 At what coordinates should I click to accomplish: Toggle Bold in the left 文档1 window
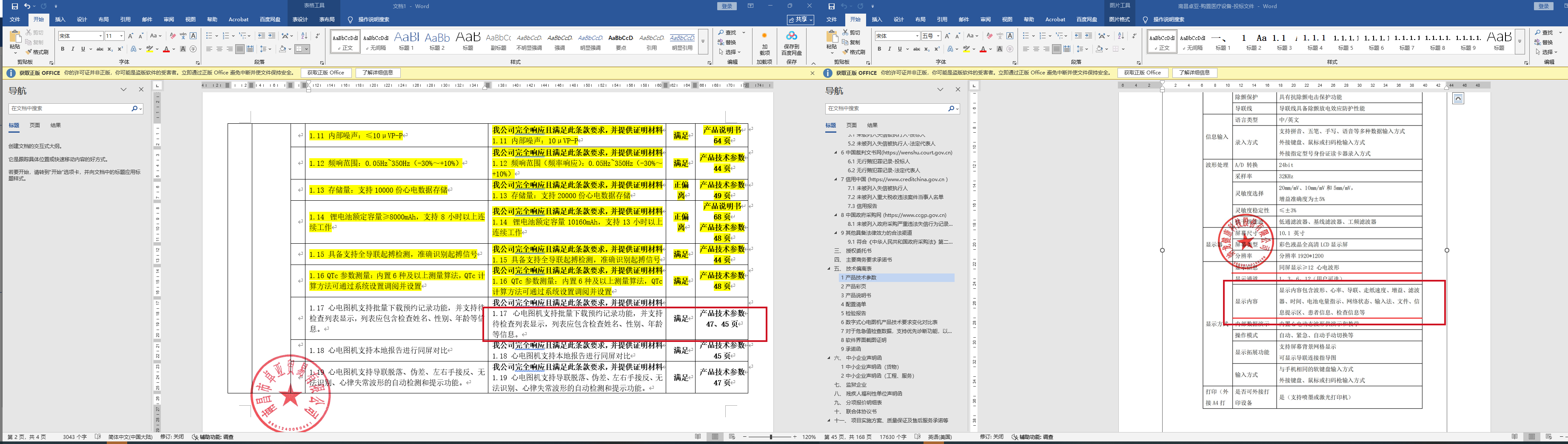pos(63,49)
